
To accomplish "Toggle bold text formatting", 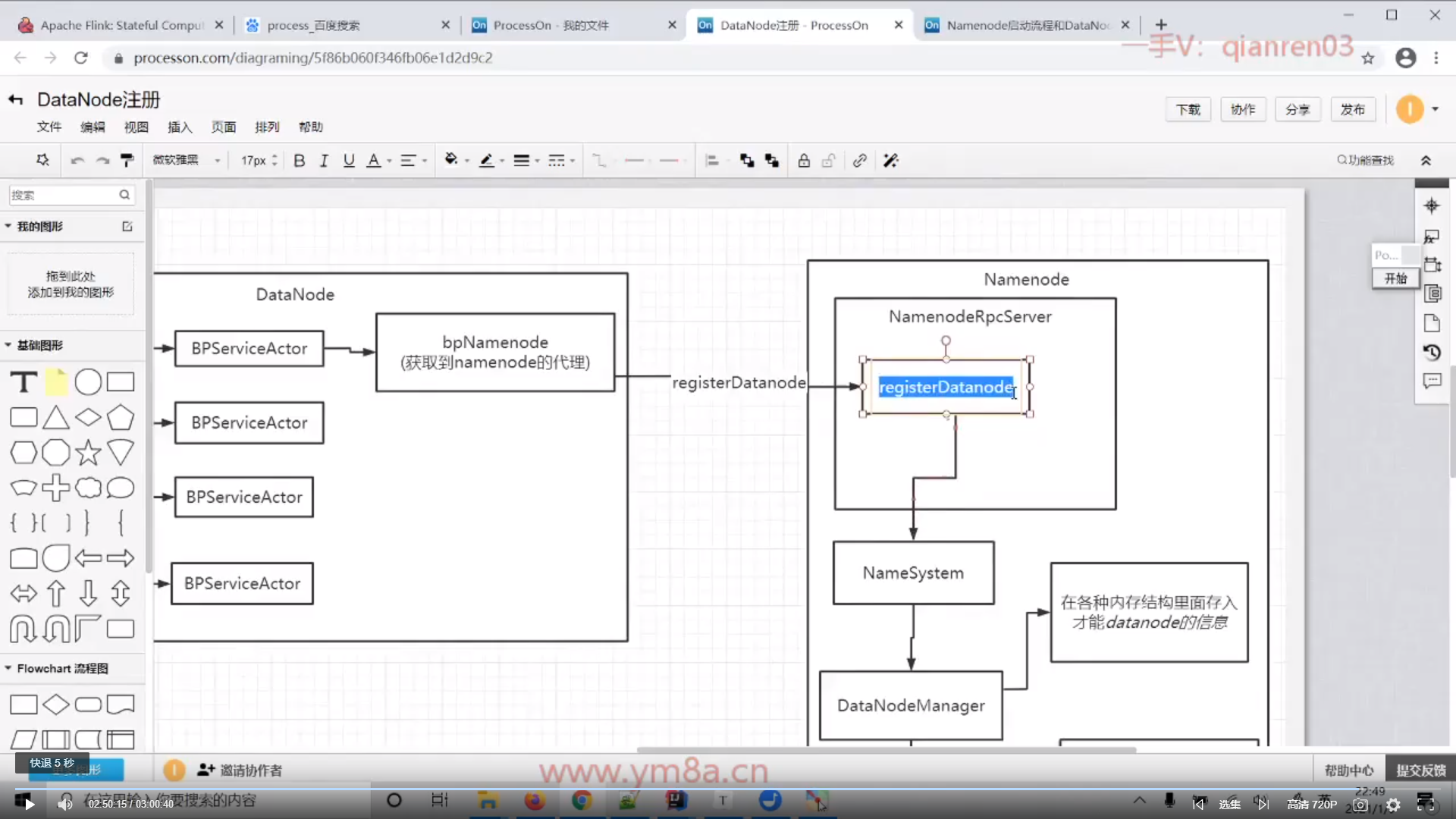I will point(299,161).
